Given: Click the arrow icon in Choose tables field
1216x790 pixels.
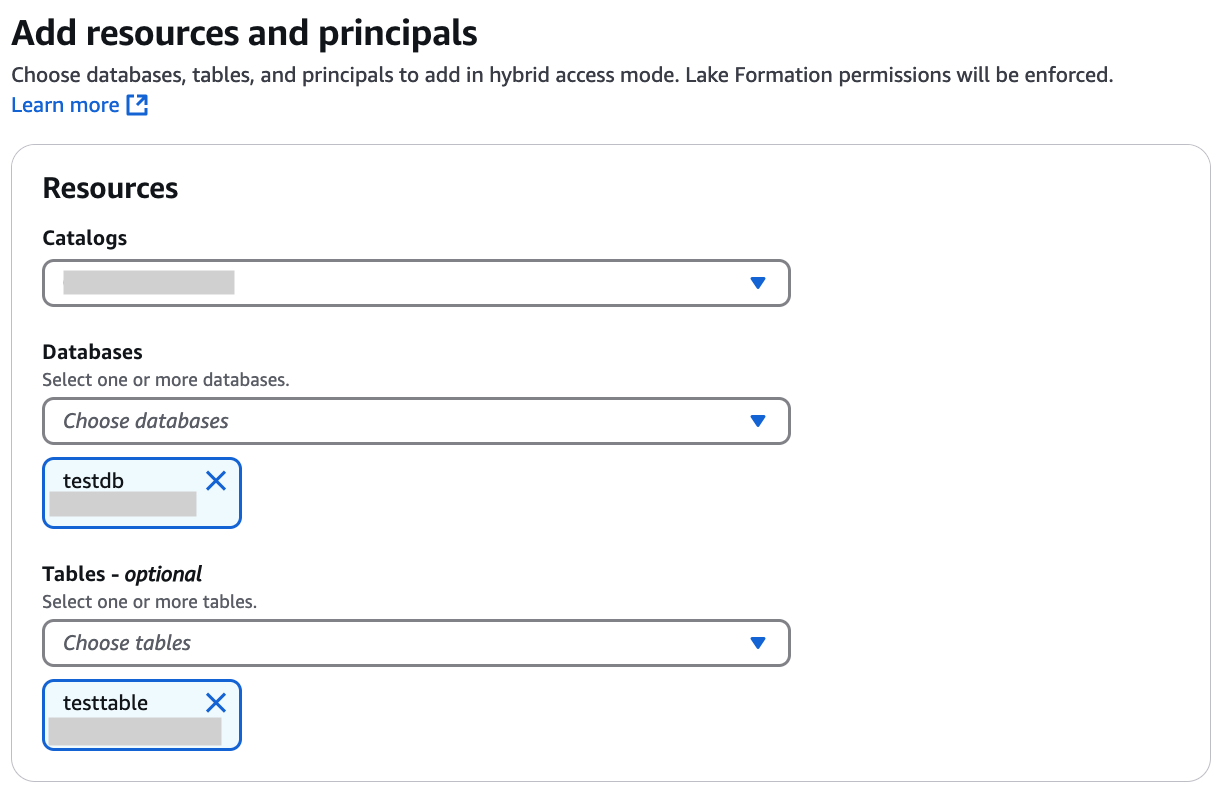Looking at the screenshot, I should pos(758,643).
